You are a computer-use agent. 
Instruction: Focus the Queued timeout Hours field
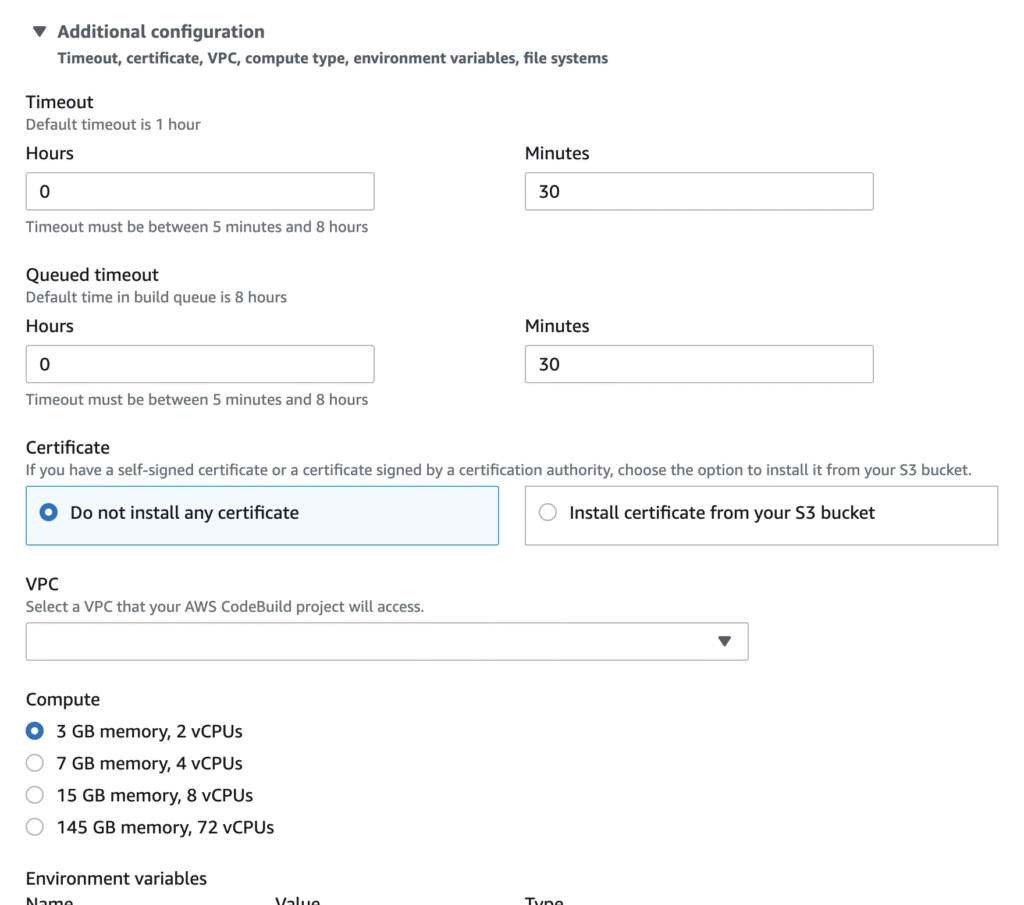tap(200, 364)
